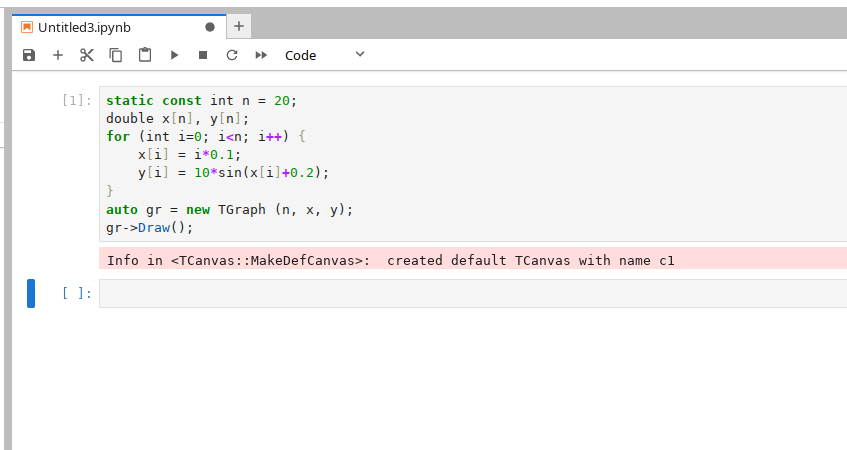This screenshot has height=450, width=847.
Task: Copy the selected cell
Action: pos(116,56)
